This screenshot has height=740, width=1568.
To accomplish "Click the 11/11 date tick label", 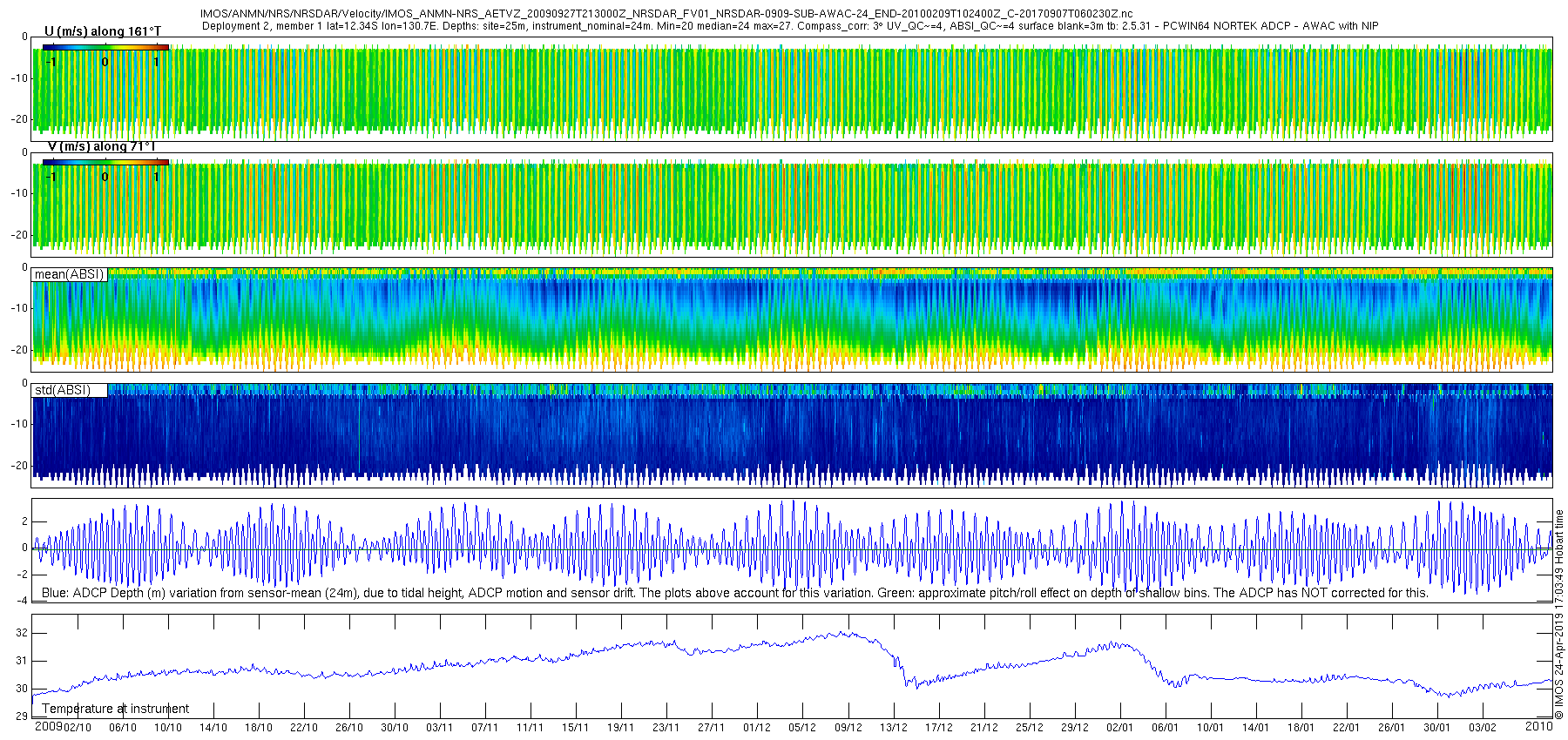I will click(x=531, y=728).
